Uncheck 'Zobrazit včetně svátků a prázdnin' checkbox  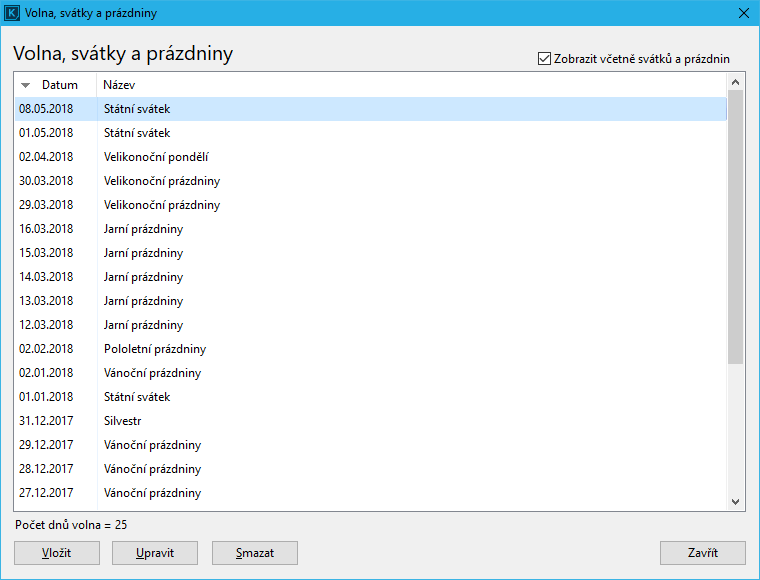545,59
